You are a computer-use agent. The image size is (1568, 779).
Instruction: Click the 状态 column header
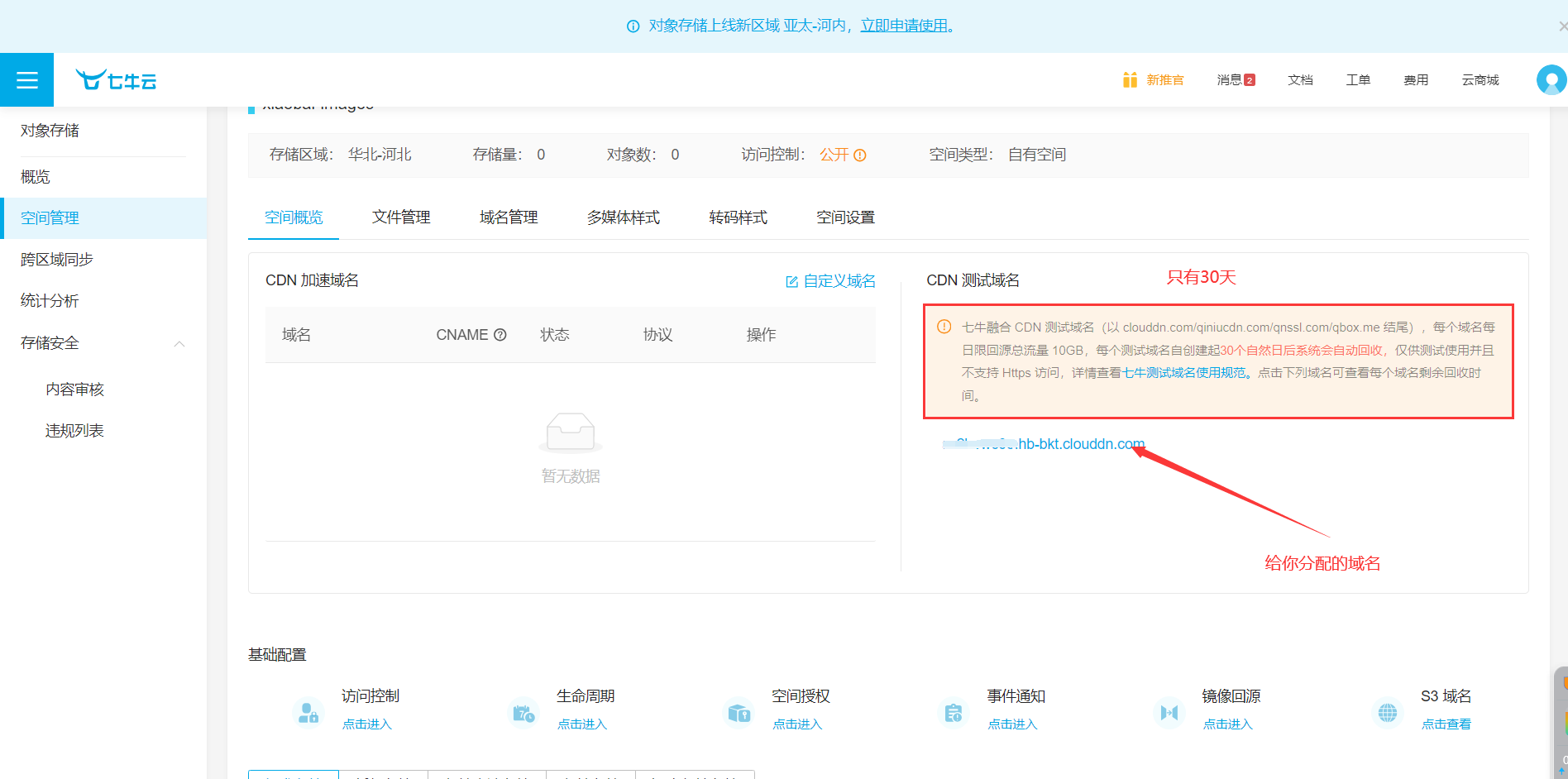(555, 335)
